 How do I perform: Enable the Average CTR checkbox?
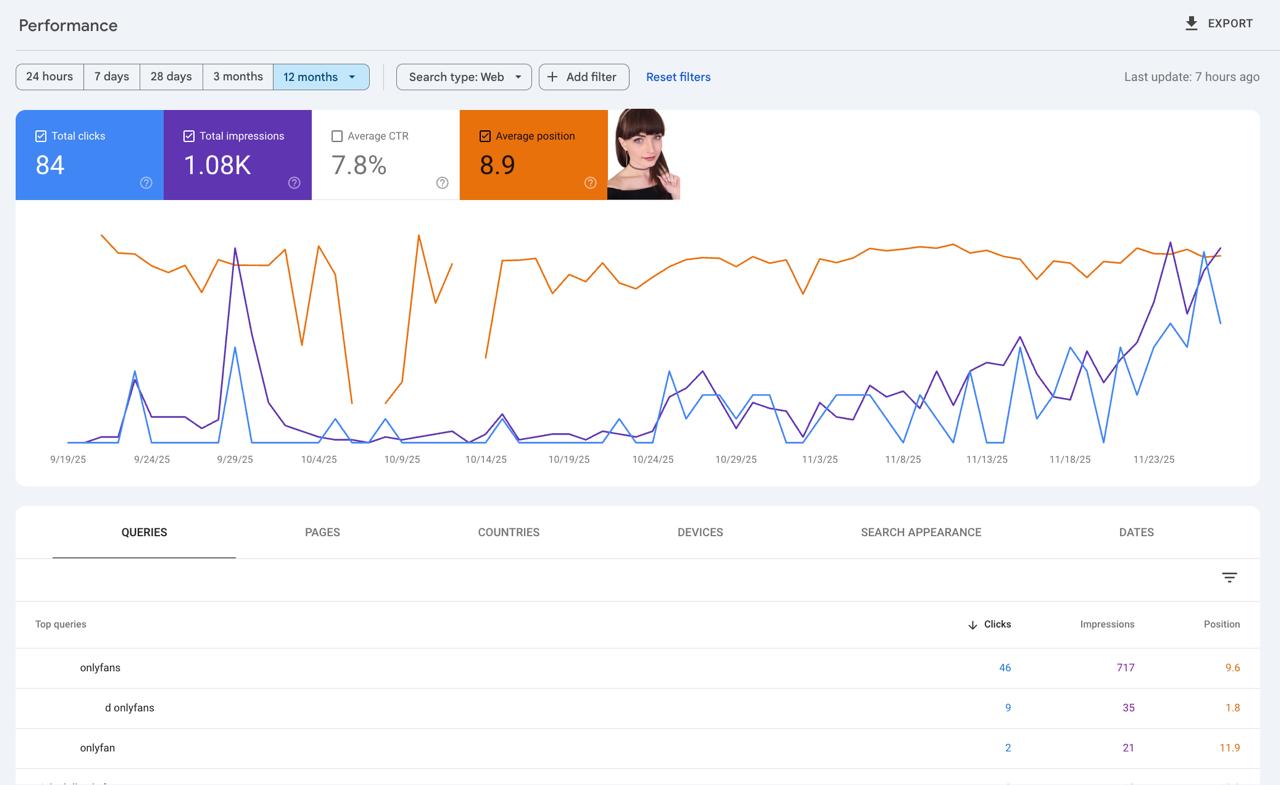coord(337,136)
